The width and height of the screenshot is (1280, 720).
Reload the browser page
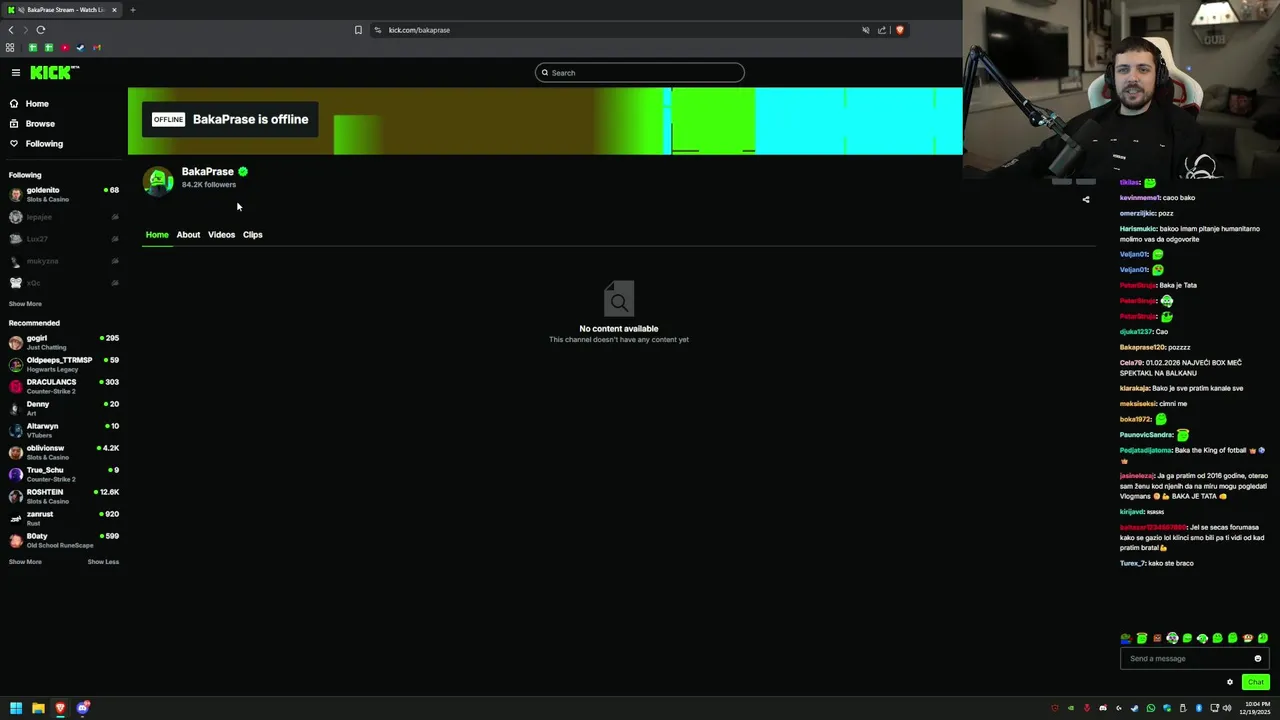point(41,30)
